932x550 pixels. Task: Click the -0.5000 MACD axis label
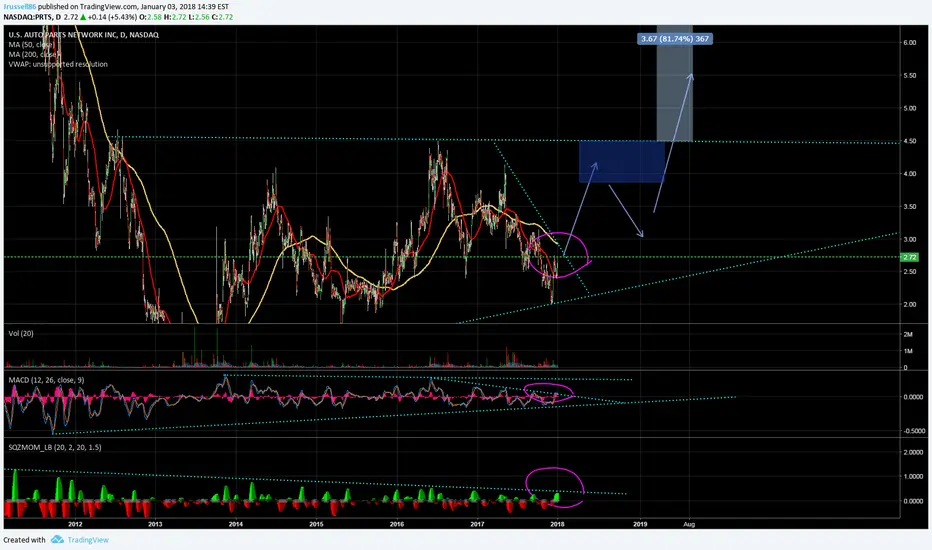click(x=913, y=431)
